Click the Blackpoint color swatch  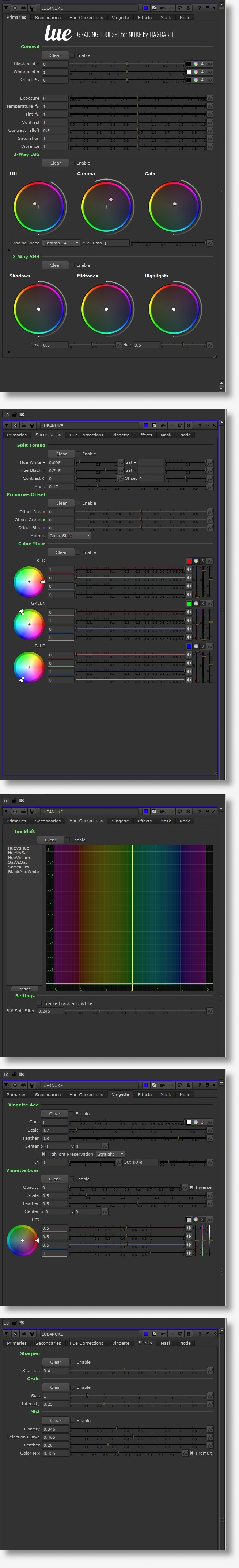coord(189,64)
